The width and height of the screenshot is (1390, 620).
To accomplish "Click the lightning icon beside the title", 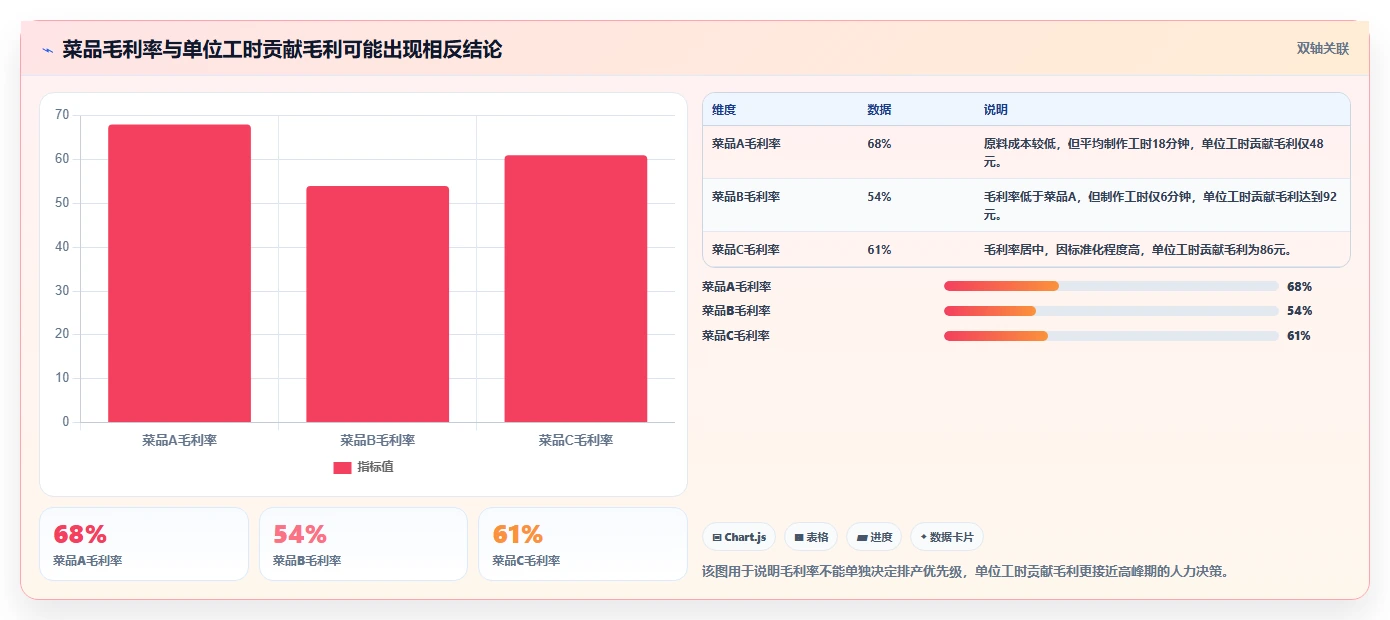I will pos(47,50).
